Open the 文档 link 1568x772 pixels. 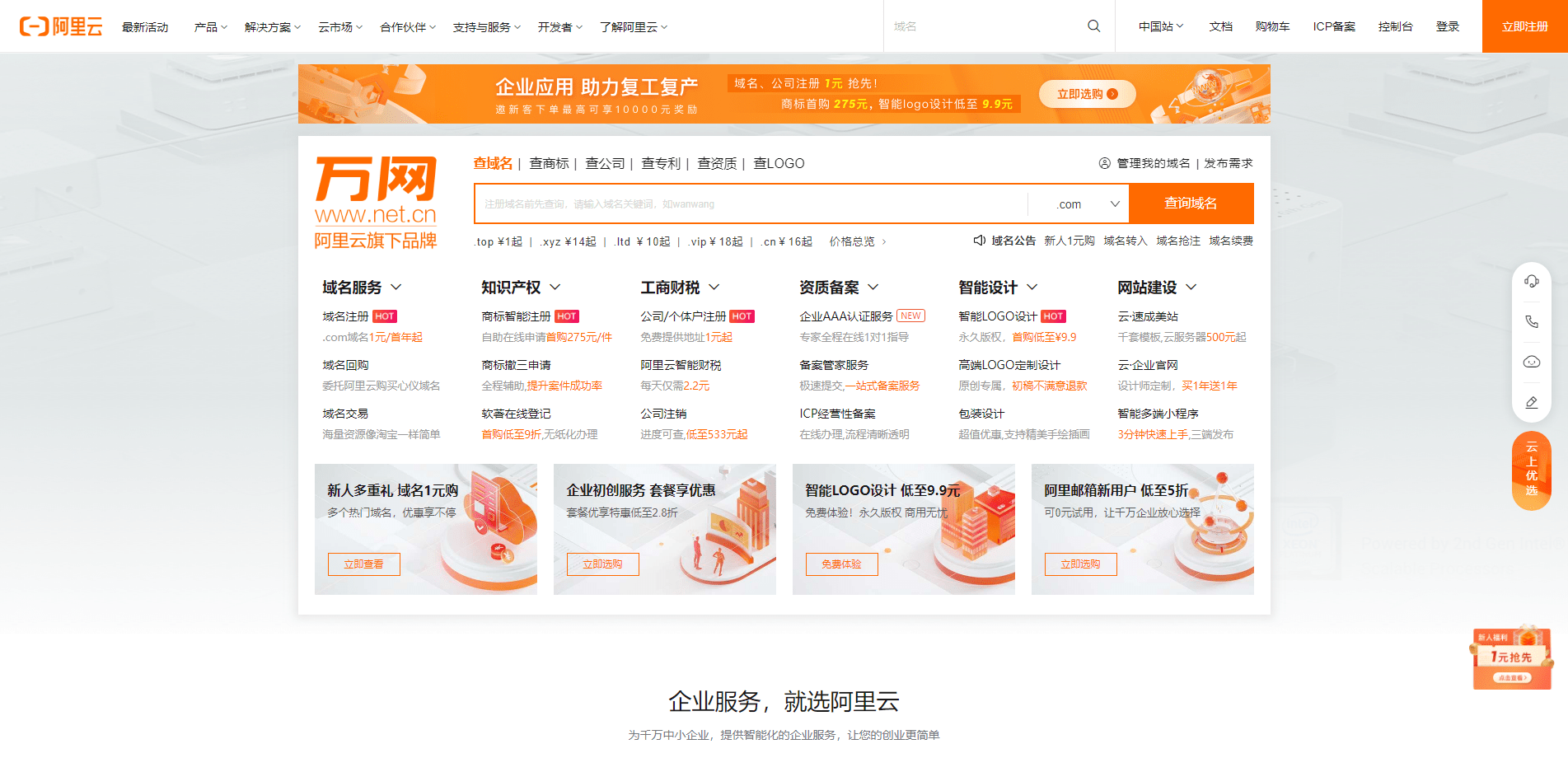[x=1220, y=26]
